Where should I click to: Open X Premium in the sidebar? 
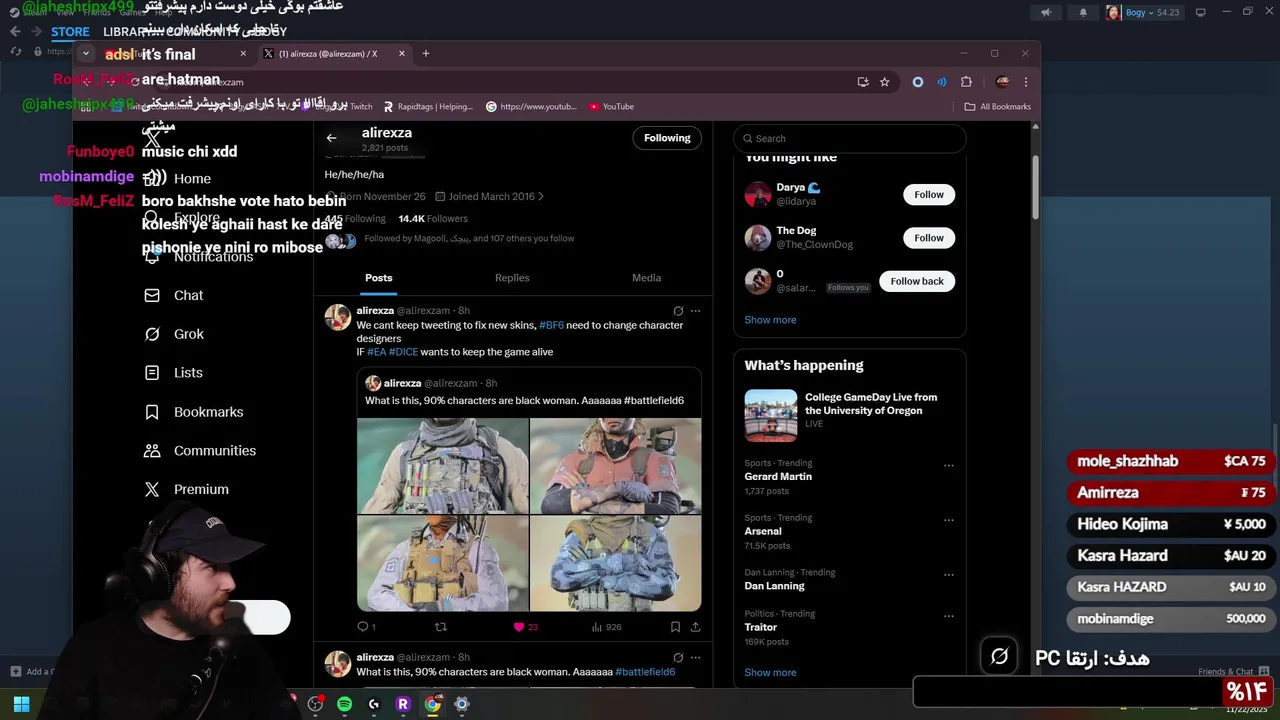[186, 489]
